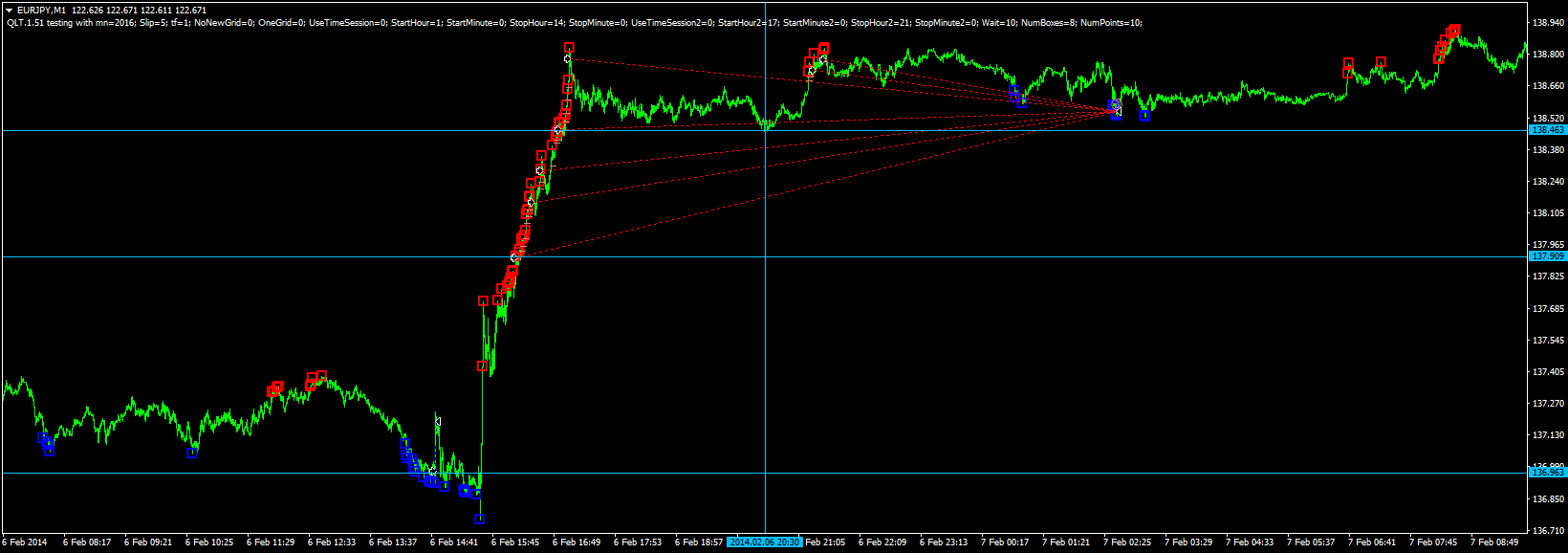Screen dimensions: 1568x553
Task: Click the 7 Feb 06:41 time axis label
Action: tap(1372, 542)
